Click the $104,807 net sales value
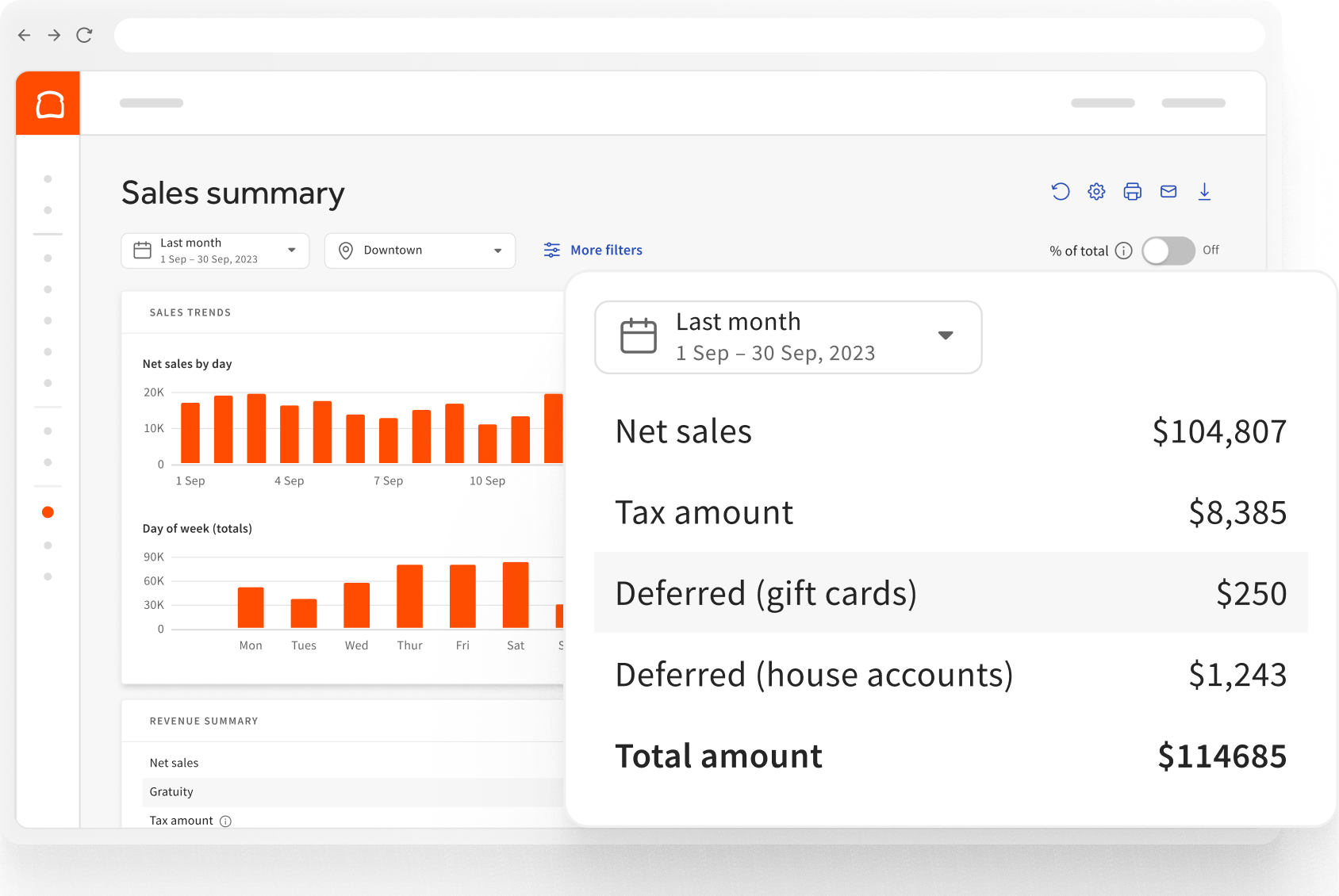This screenshot has width=1339, height=896. click(x=1219, y=431)
